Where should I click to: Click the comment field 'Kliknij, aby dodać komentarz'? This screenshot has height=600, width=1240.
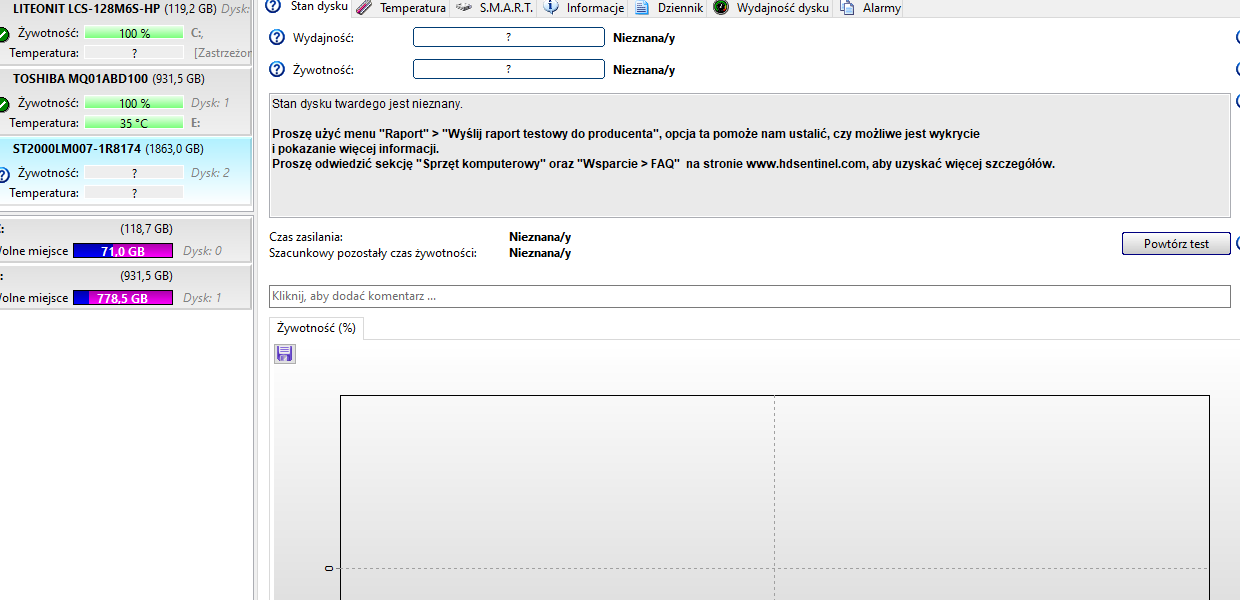750,296
